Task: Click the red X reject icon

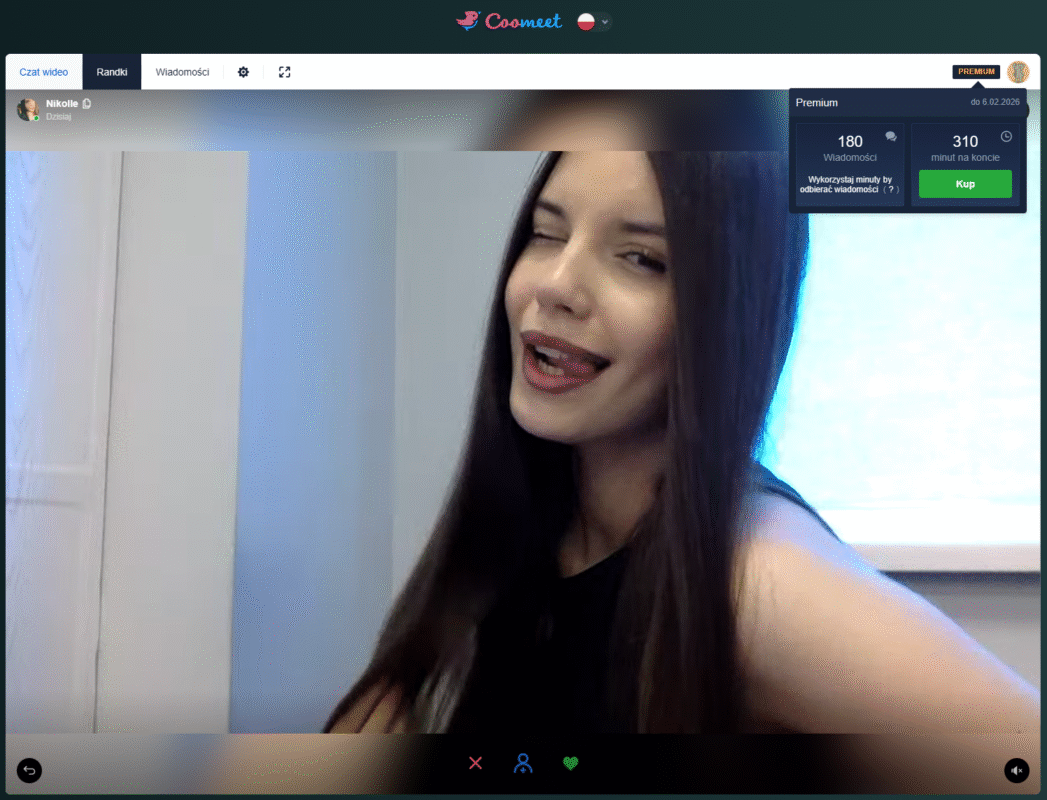Action: 475,763
